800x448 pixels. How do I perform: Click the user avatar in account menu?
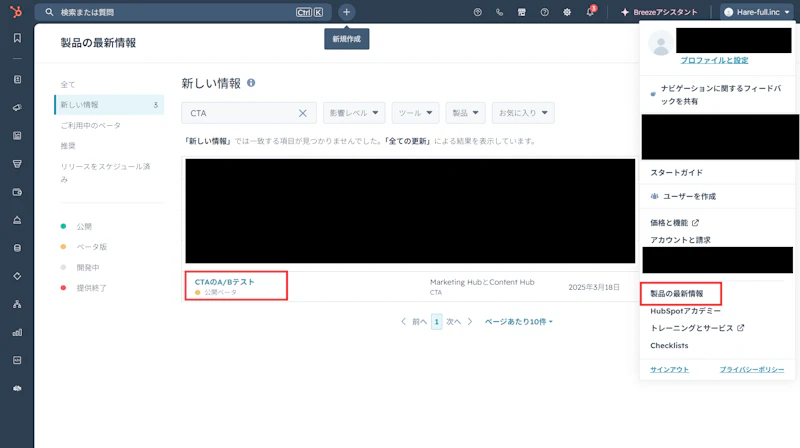661,43
